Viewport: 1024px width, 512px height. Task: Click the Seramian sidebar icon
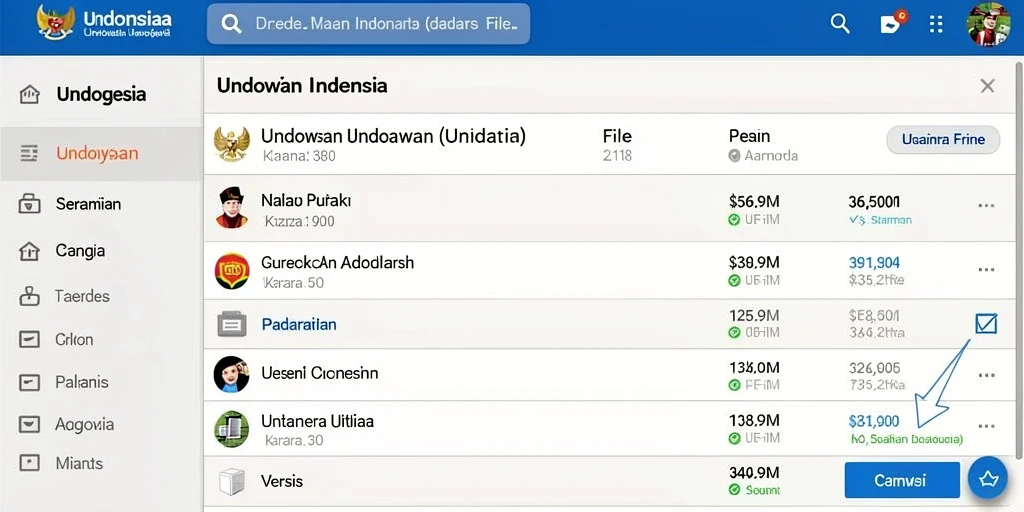point(29,204)
